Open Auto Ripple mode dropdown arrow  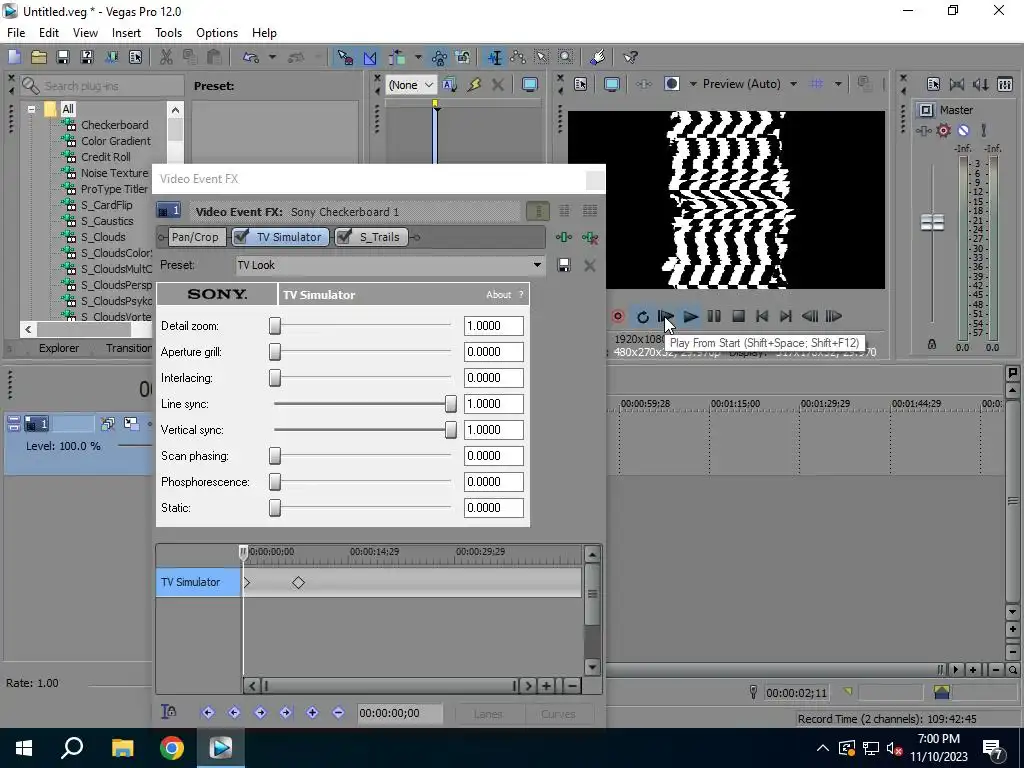[x=418, y=57]
